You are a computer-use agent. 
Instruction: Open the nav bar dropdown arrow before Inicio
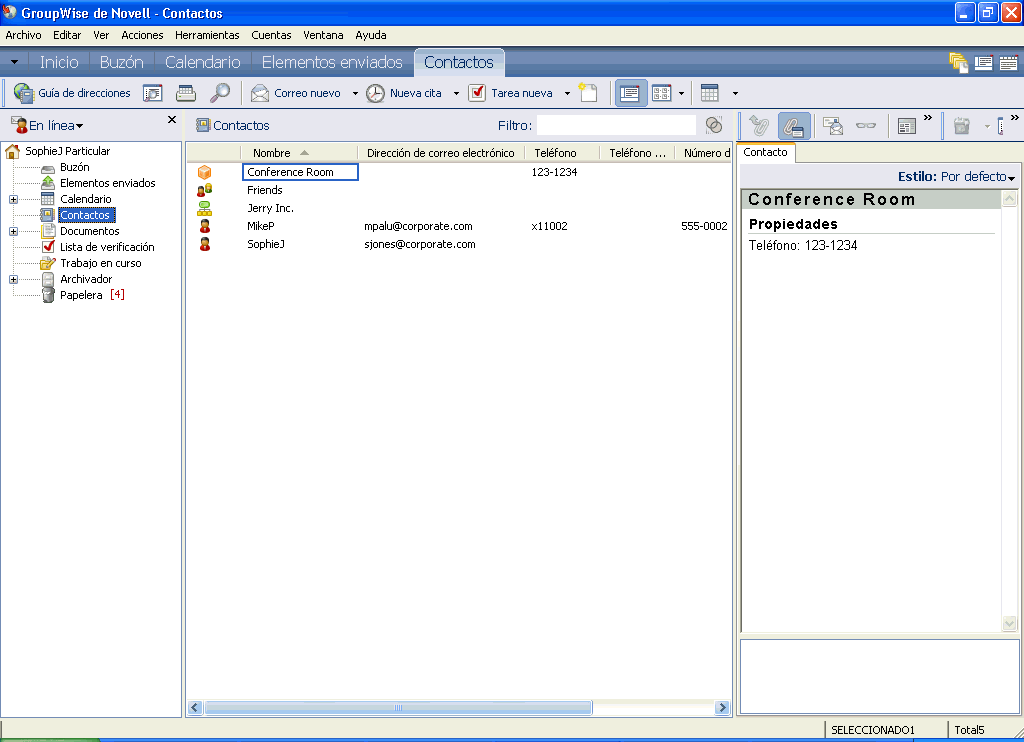pyautogui.click(x=14, y=63)
